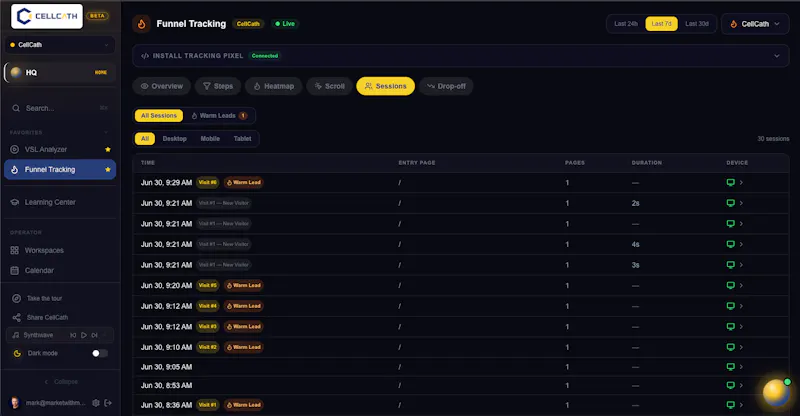Viewport: 800px width, 416px height.
Task: Select the HQ item in sidebar
Action: point(60,72)
